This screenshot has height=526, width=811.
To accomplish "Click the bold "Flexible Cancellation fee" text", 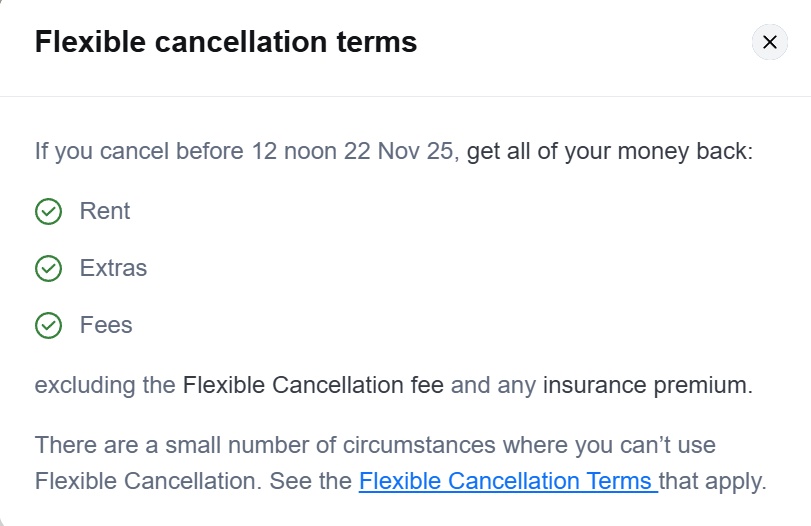I will point(312,384).
